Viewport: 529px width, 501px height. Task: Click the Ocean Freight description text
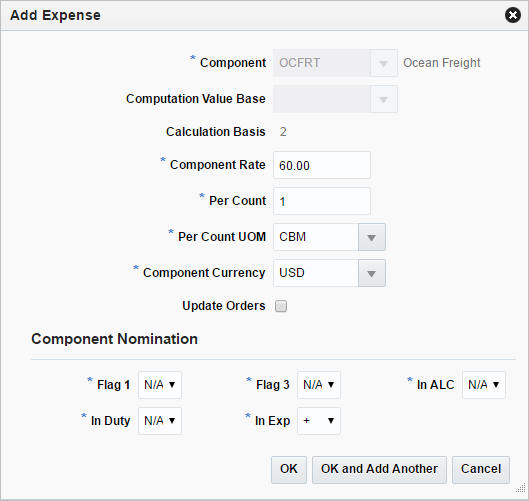pyautogui.click(x=442, y=63)
